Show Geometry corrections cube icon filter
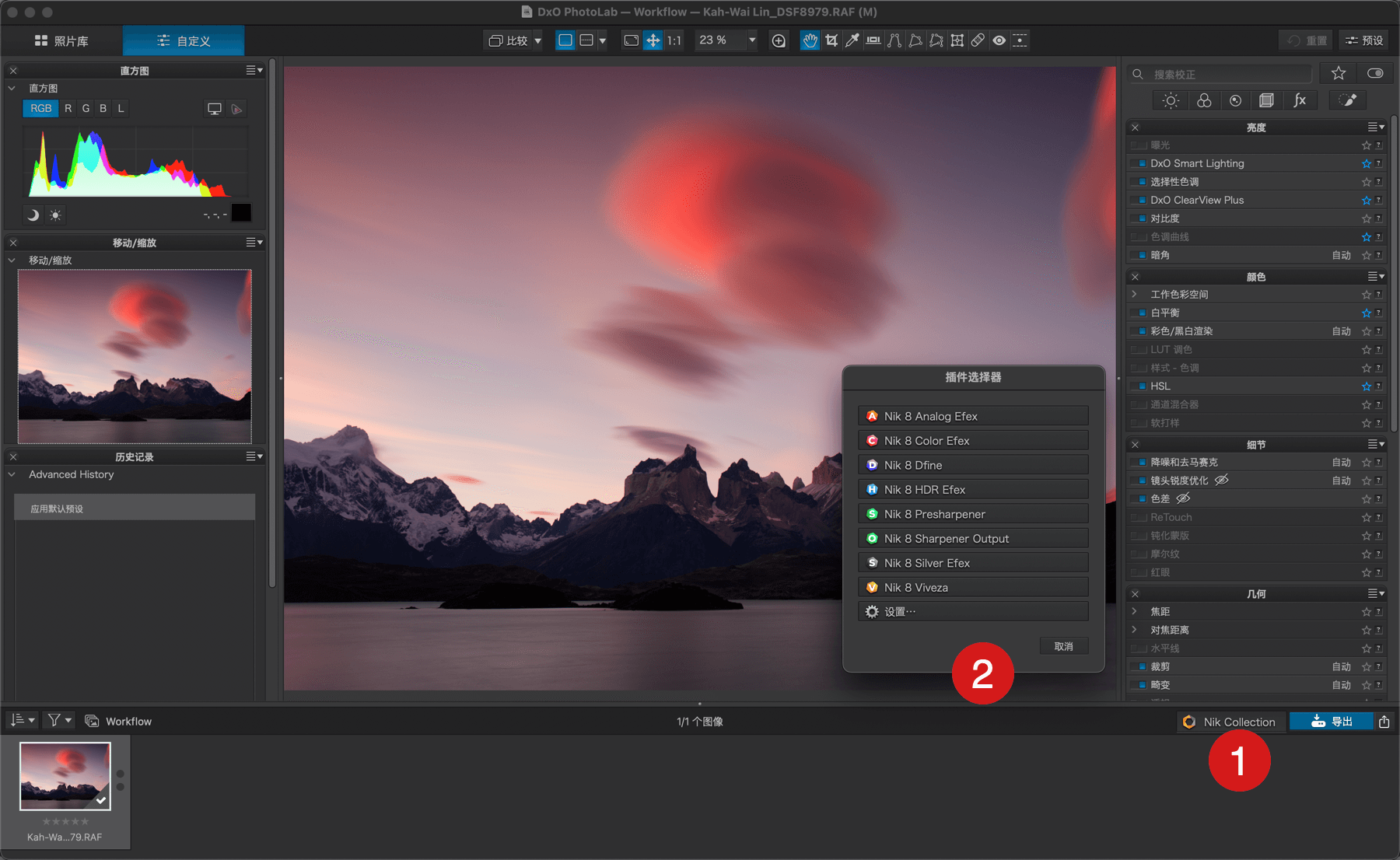 [1267, 100]
